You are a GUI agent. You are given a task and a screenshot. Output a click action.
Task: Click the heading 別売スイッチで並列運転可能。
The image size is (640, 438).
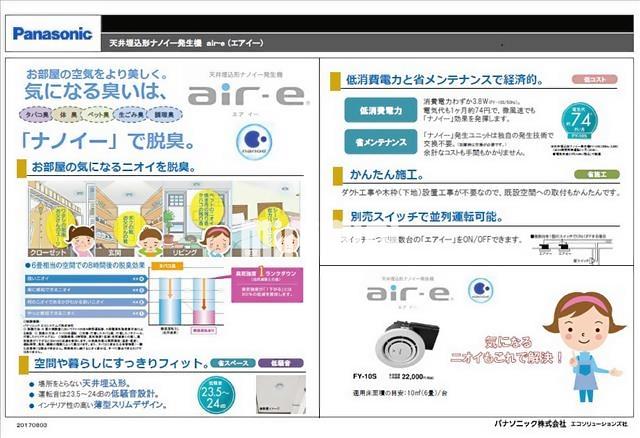pyautogui.click(x=427, y=217)
